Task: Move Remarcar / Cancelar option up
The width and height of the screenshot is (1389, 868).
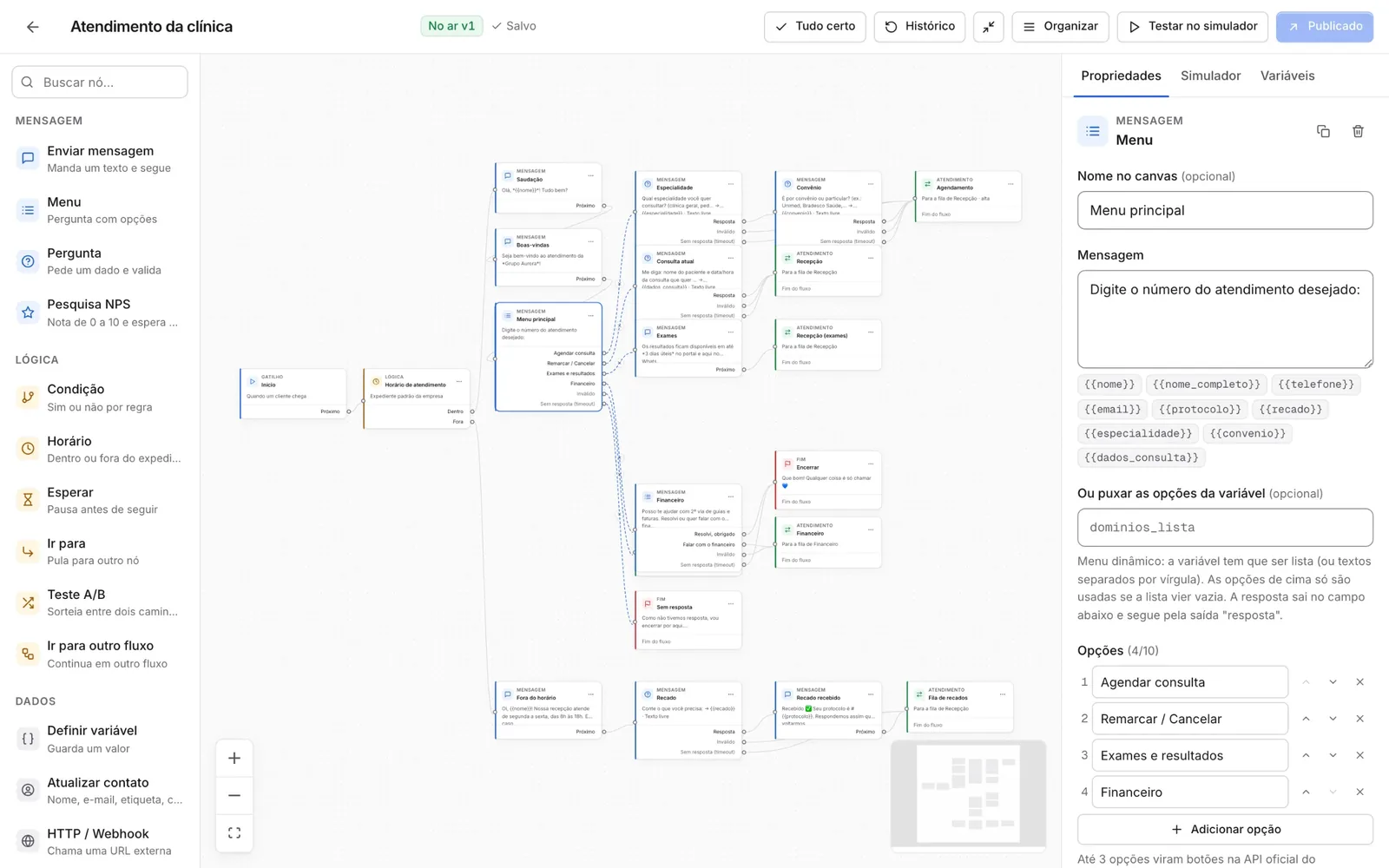Action: [1306, 719]
